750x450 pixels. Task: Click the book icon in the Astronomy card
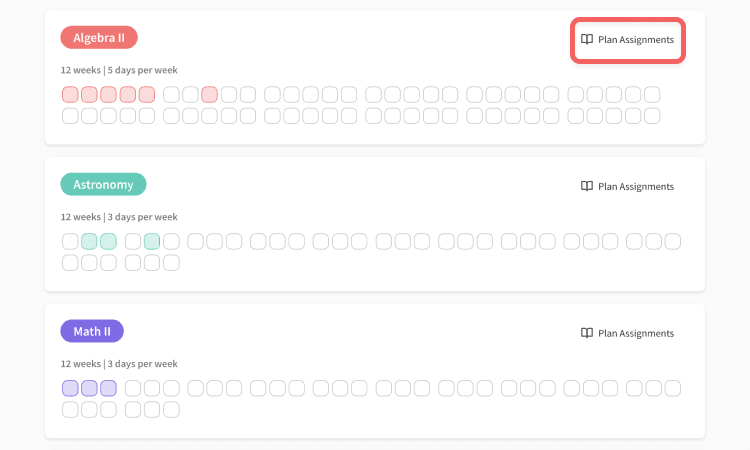coord(586,186)
